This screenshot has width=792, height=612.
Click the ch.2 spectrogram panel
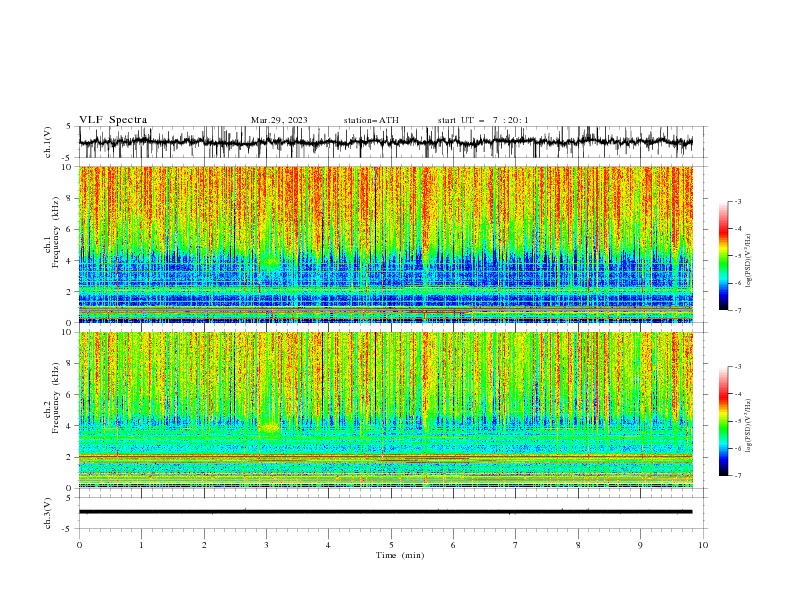pos(386,410)
